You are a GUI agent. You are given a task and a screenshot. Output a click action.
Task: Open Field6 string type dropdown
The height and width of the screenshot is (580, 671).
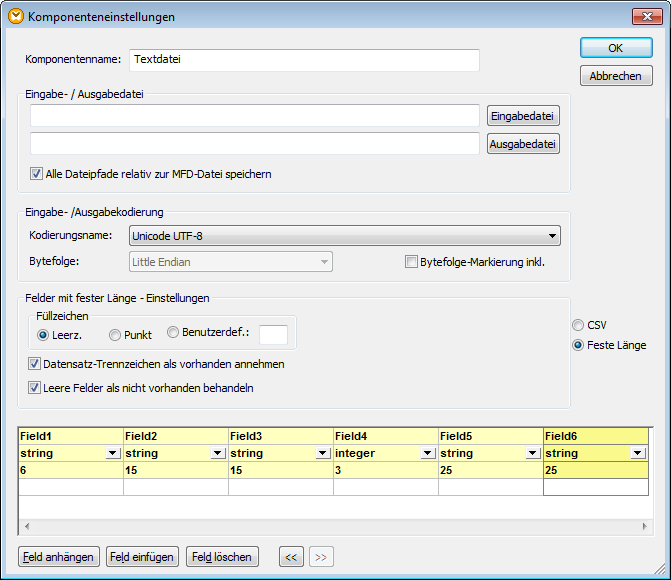pos(637,453)
